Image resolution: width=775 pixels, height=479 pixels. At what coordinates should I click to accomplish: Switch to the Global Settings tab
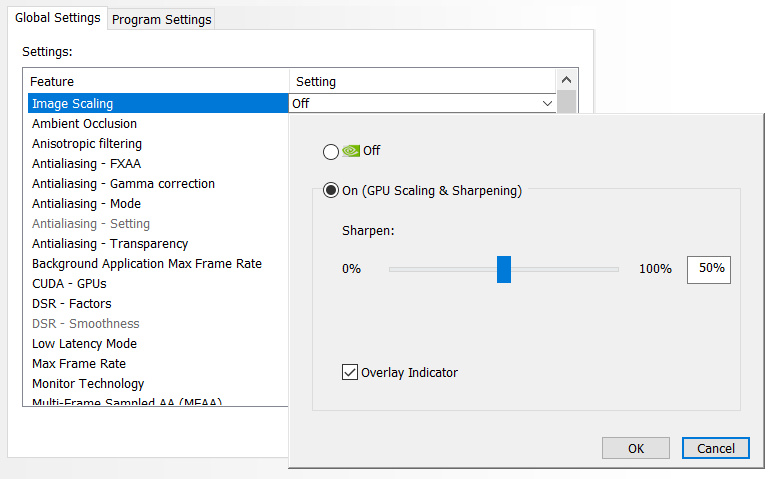tap(57, 18)
